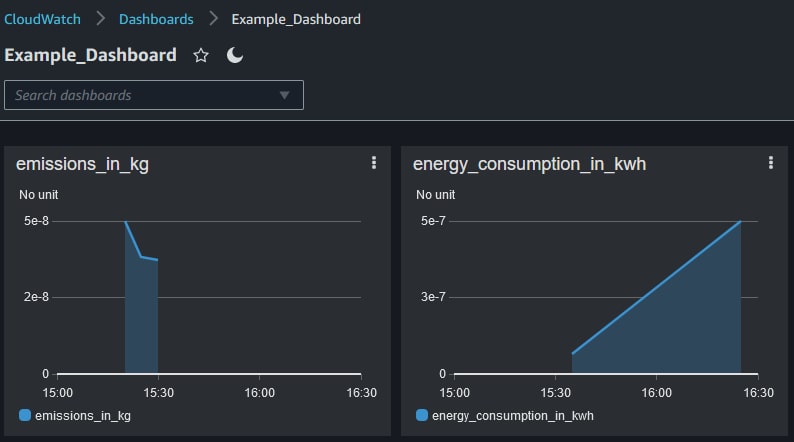794x442 pixels.
Task: Focus the Search dashboards text field
Action: pos(140,95)
